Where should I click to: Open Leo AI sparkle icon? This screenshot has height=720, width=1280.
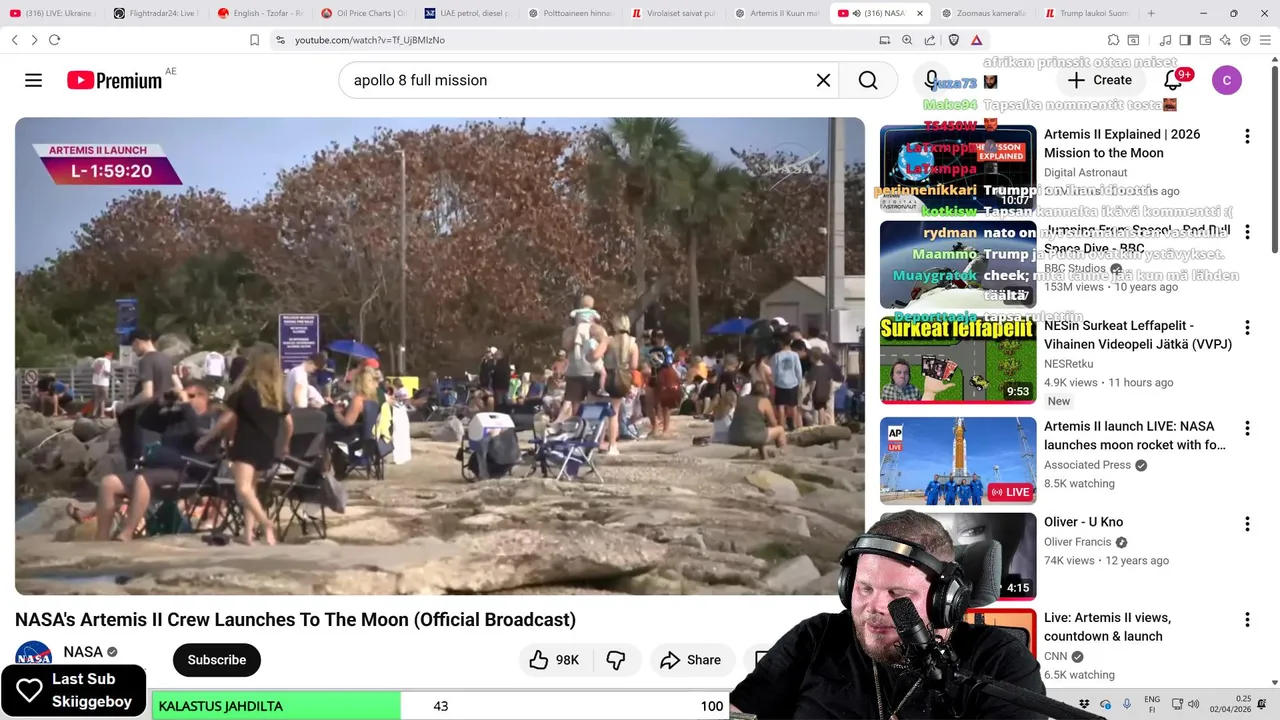[x=1225, y=40]
